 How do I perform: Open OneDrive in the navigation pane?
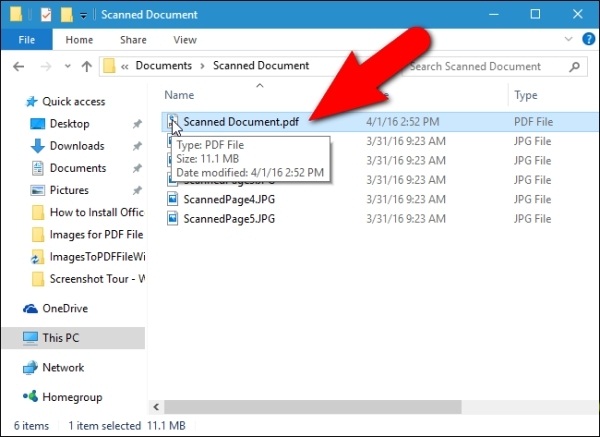point(64,309)
